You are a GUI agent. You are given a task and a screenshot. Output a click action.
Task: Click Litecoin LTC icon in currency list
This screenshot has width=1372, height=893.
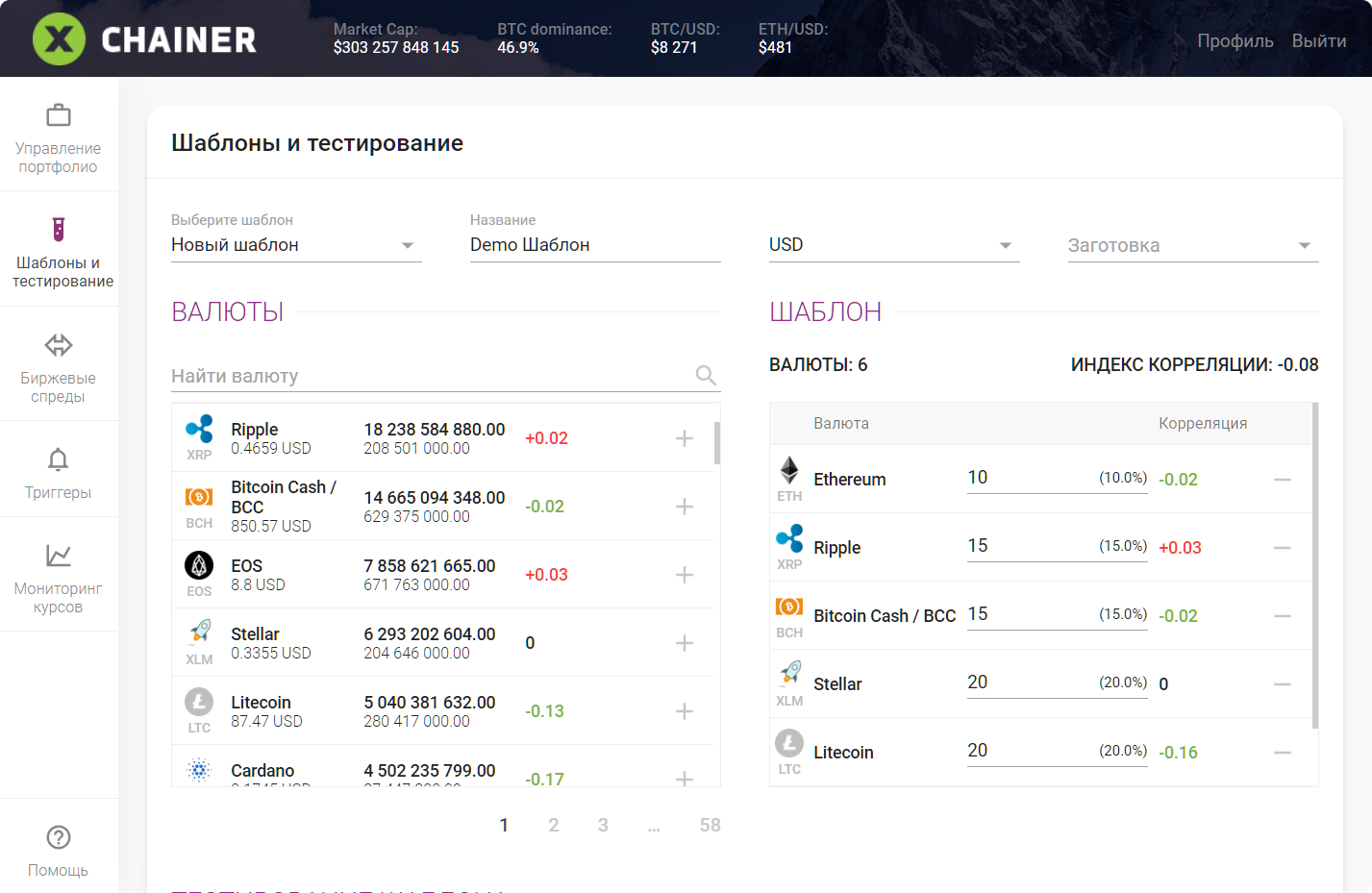pos(199,702)
